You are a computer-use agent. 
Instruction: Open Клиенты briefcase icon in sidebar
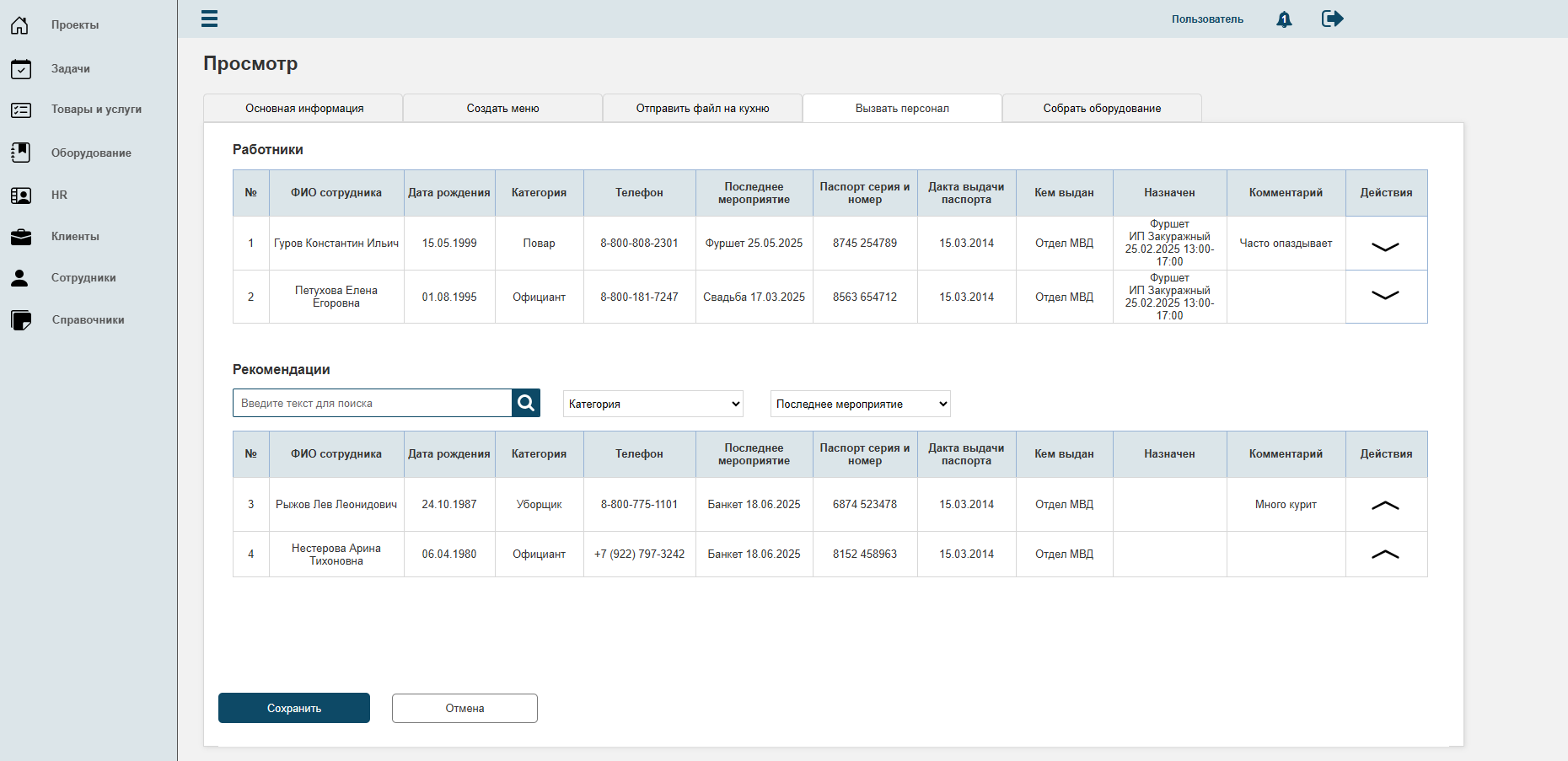pyautogui.click(x=21, y=237)
